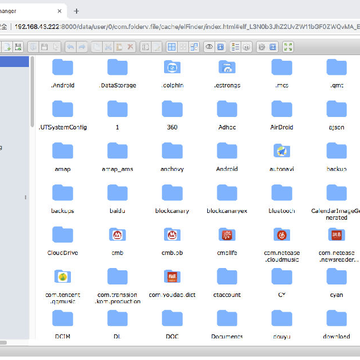360x360 pixels.
Task: Click the open folder toolbar icon
Action: tap(33, 47)
